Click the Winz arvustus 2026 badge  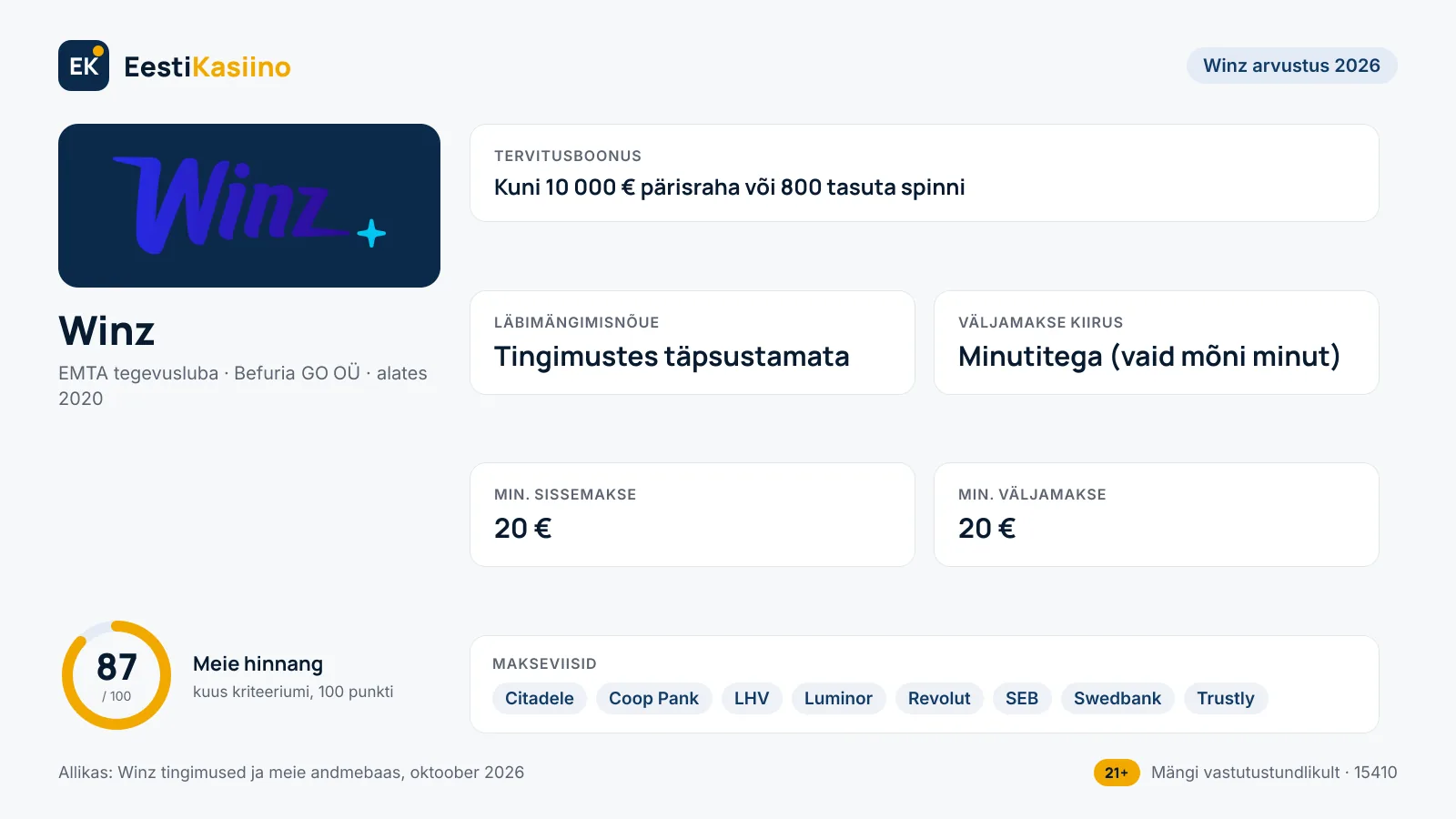pos(1291,66)
